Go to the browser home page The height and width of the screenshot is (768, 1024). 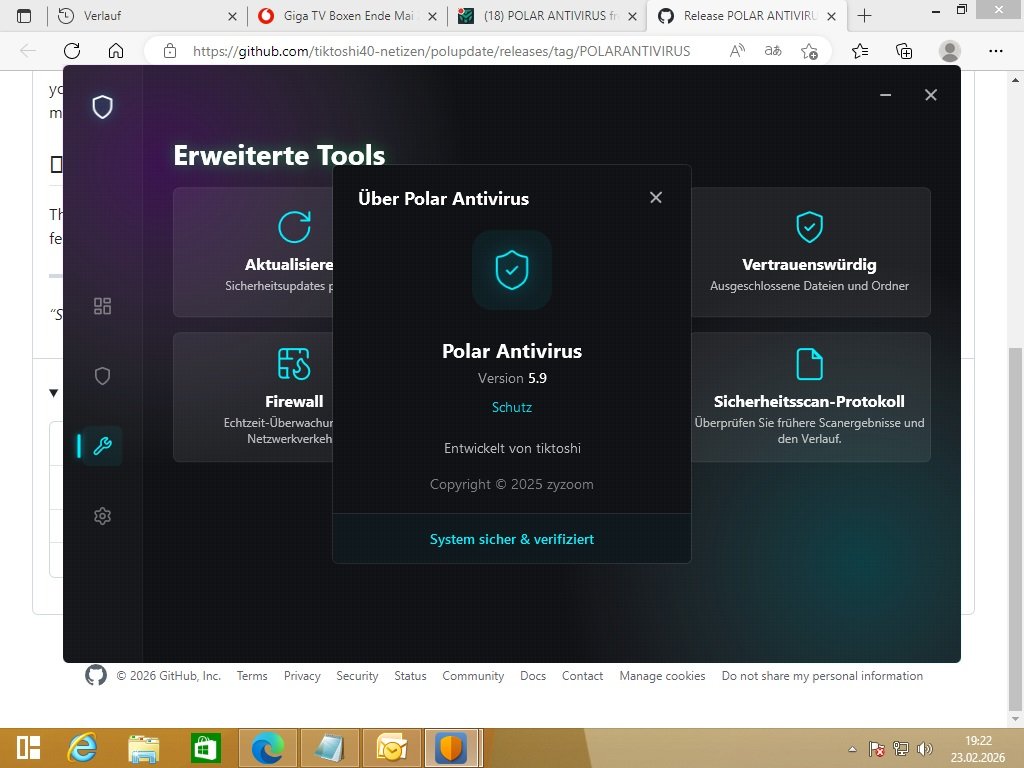[x=116, y=51]
